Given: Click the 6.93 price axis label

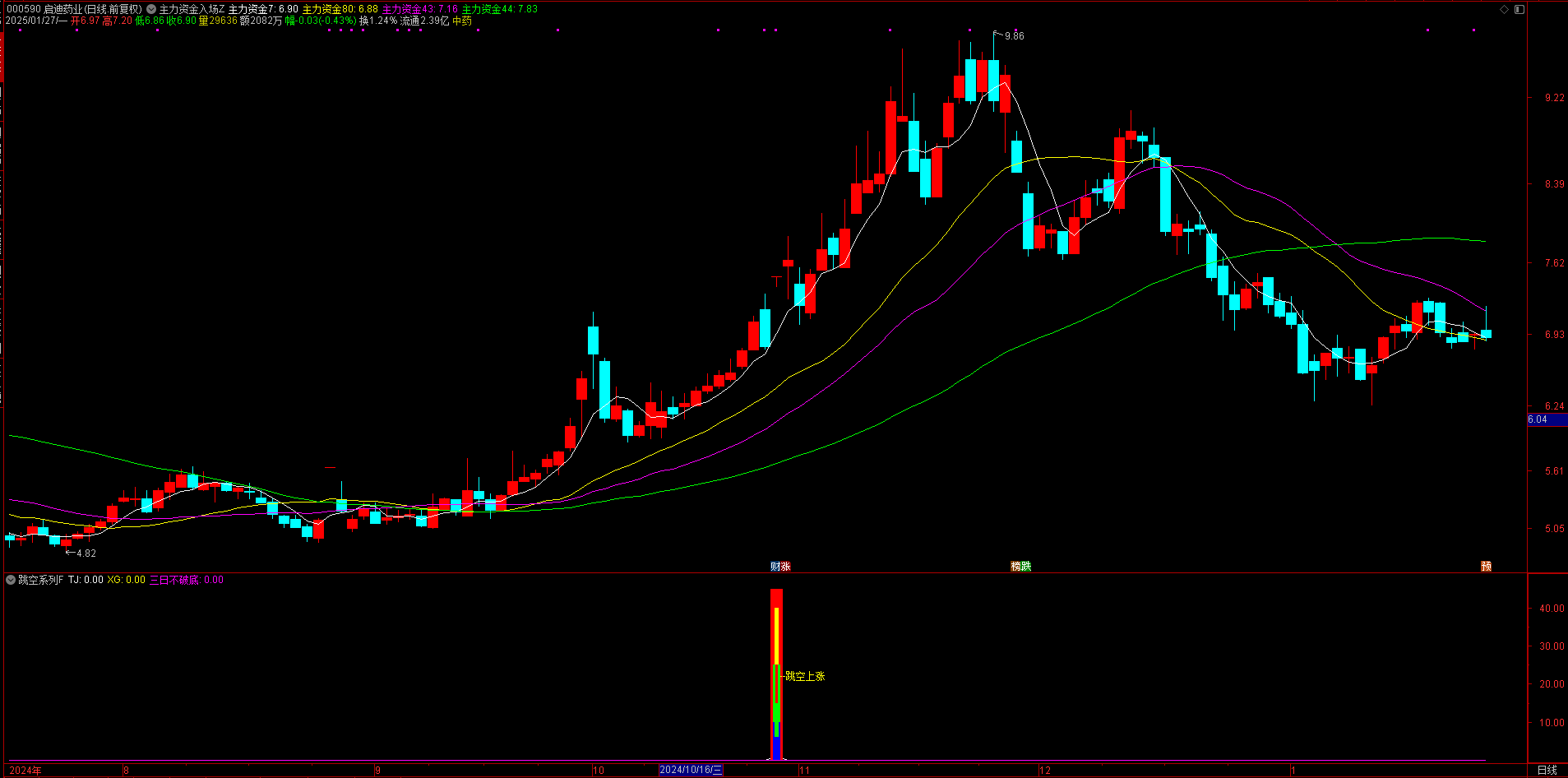Looking at the screenshot, I should pyautogui.click(x=1554, y=335).
